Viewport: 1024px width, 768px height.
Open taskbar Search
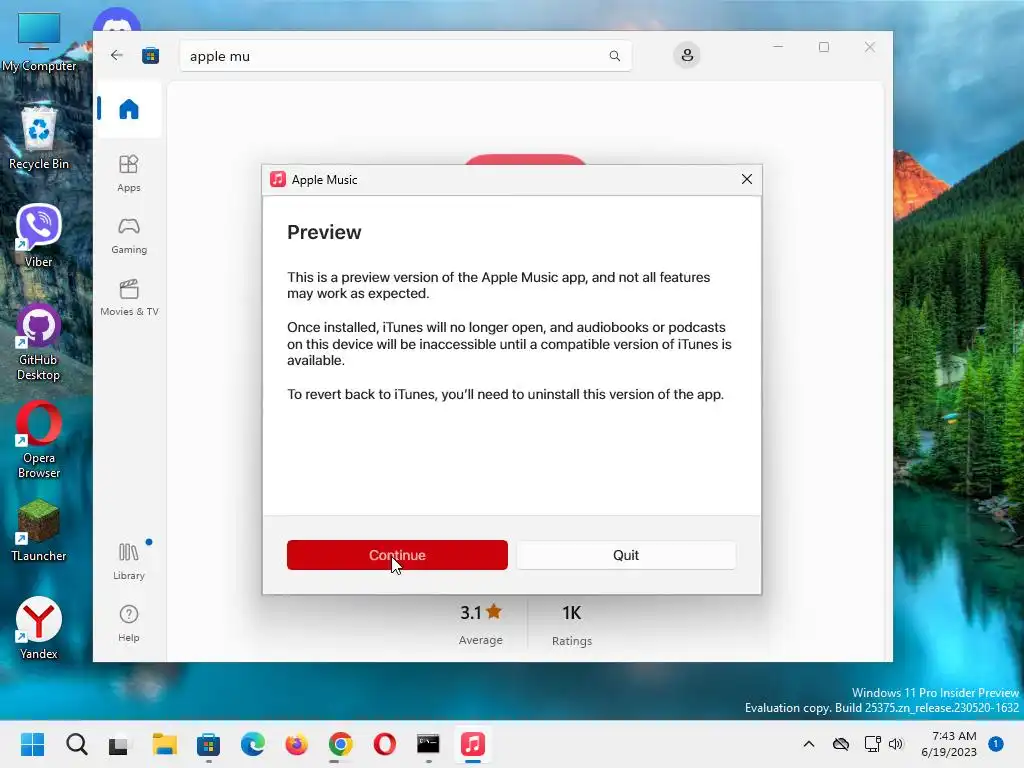point(76,744)
